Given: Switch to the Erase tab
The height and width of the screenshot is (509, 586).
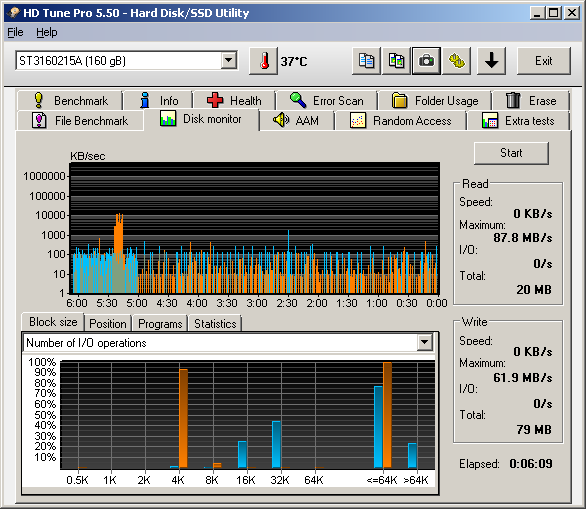Looking at the screenshot, I should [531, 100].
